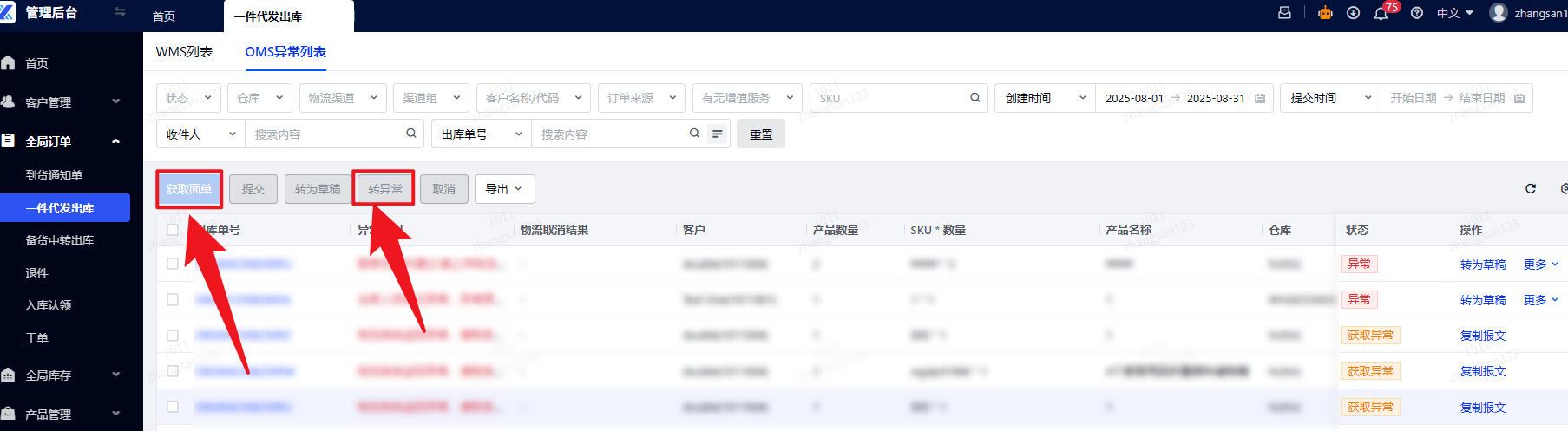This screenshot has height=431, width=1568.
Task: Open the 中文 language selector
Action: coord(1454,13)
